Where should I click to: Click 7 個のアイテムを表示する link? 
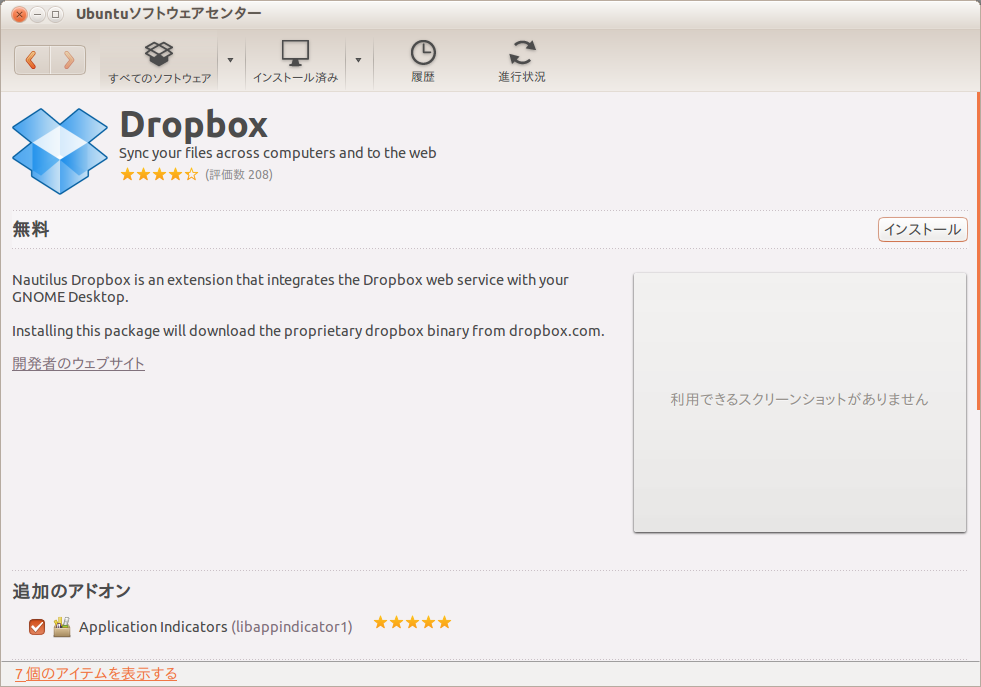(96, 674)
